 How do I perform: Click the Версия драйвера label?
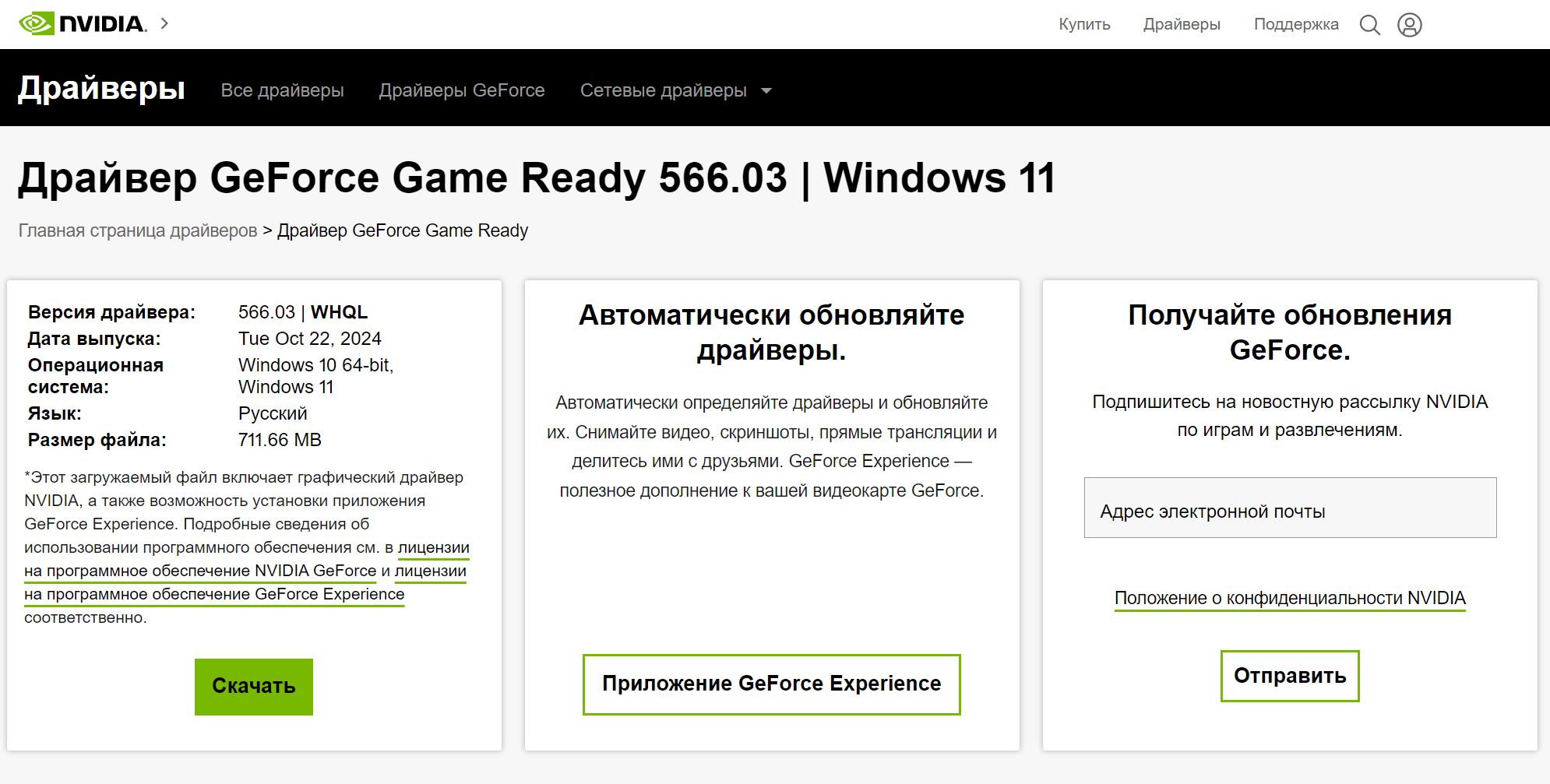(x=112, y=312)
